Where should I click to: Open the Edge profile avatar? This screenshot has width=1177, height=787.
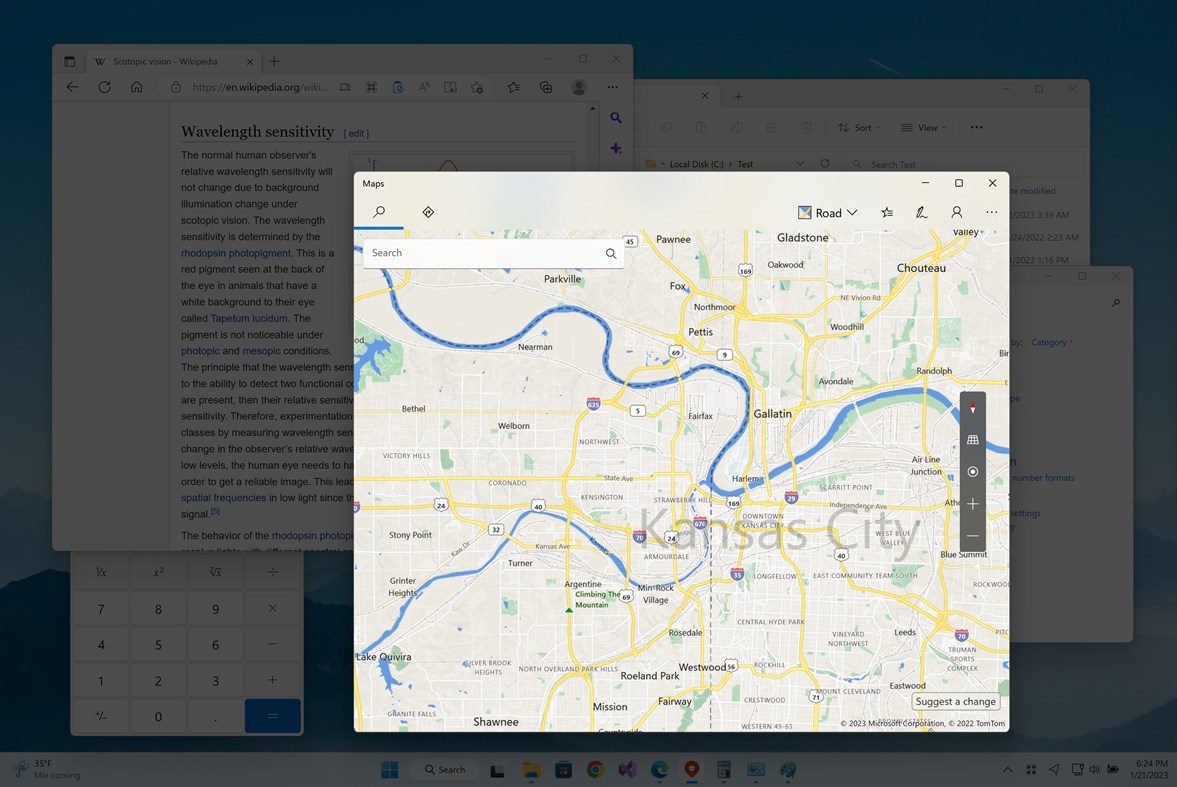point(579,87)
